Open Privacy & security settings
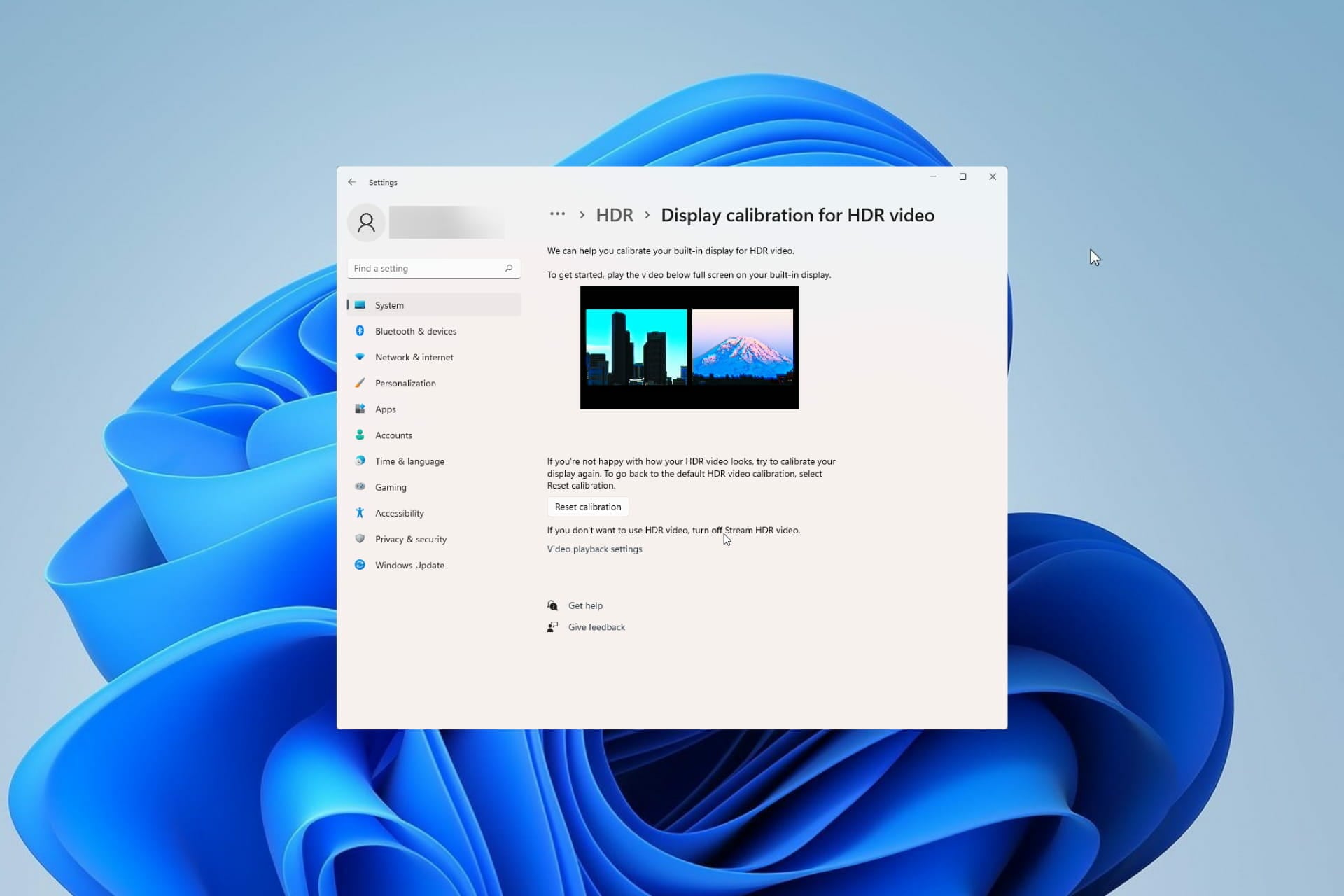The image size is (1344, 896). click(x=411, y=539)
